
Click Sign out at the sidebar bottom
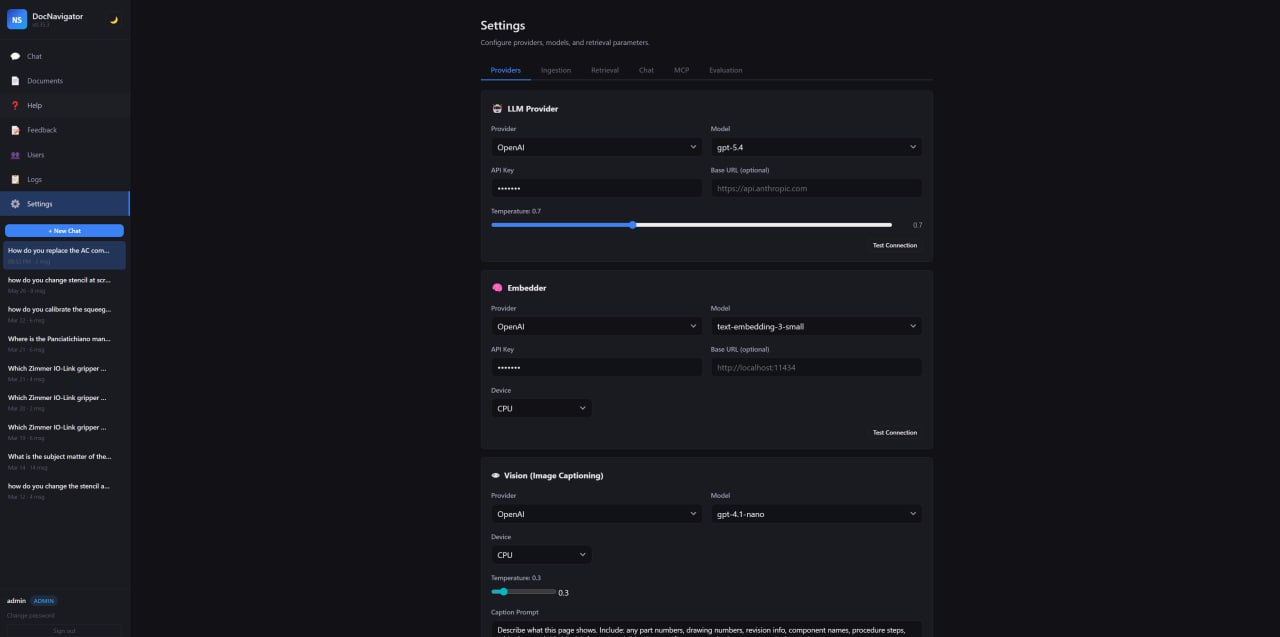pyautogui.click(x=64, y=631)
